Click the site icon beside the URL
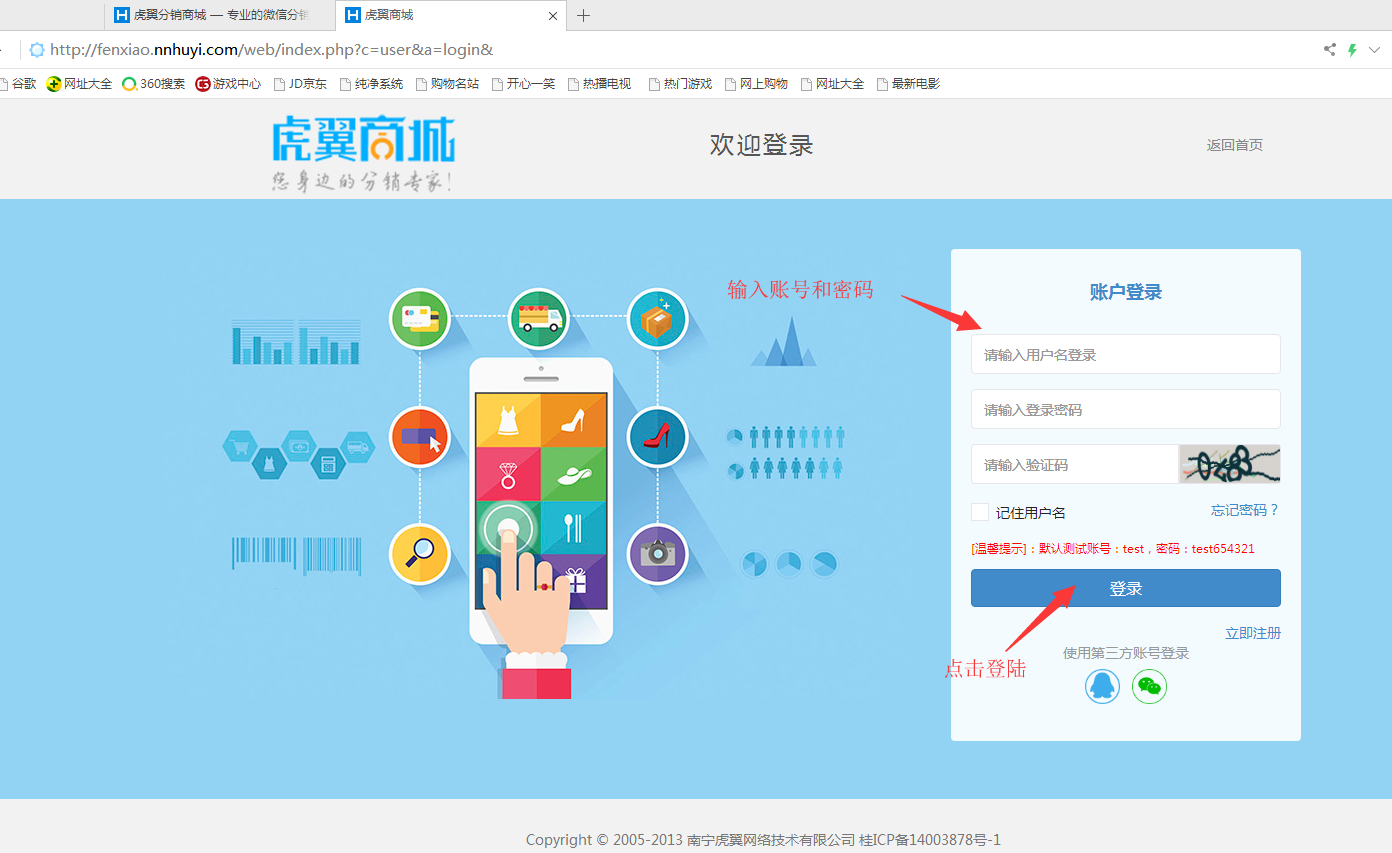 tap(37, 49)
